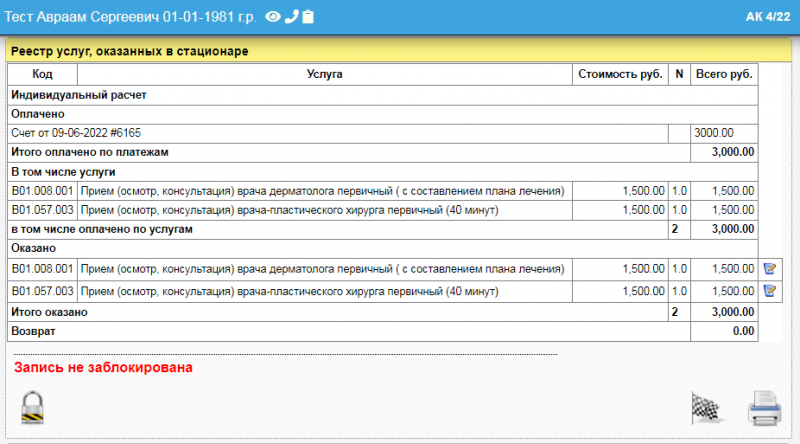Click the Запись не заблокирована status text

click(103, 367)
